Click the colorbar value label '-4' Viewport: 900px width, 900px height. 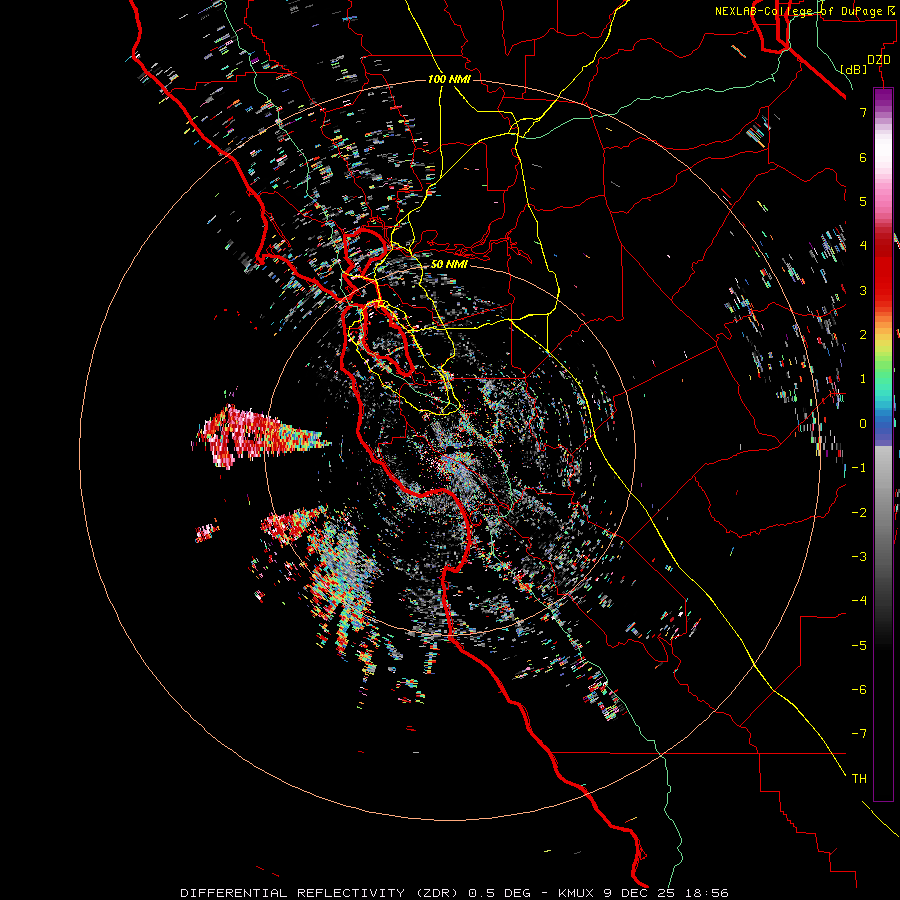[x=859, y=601]
